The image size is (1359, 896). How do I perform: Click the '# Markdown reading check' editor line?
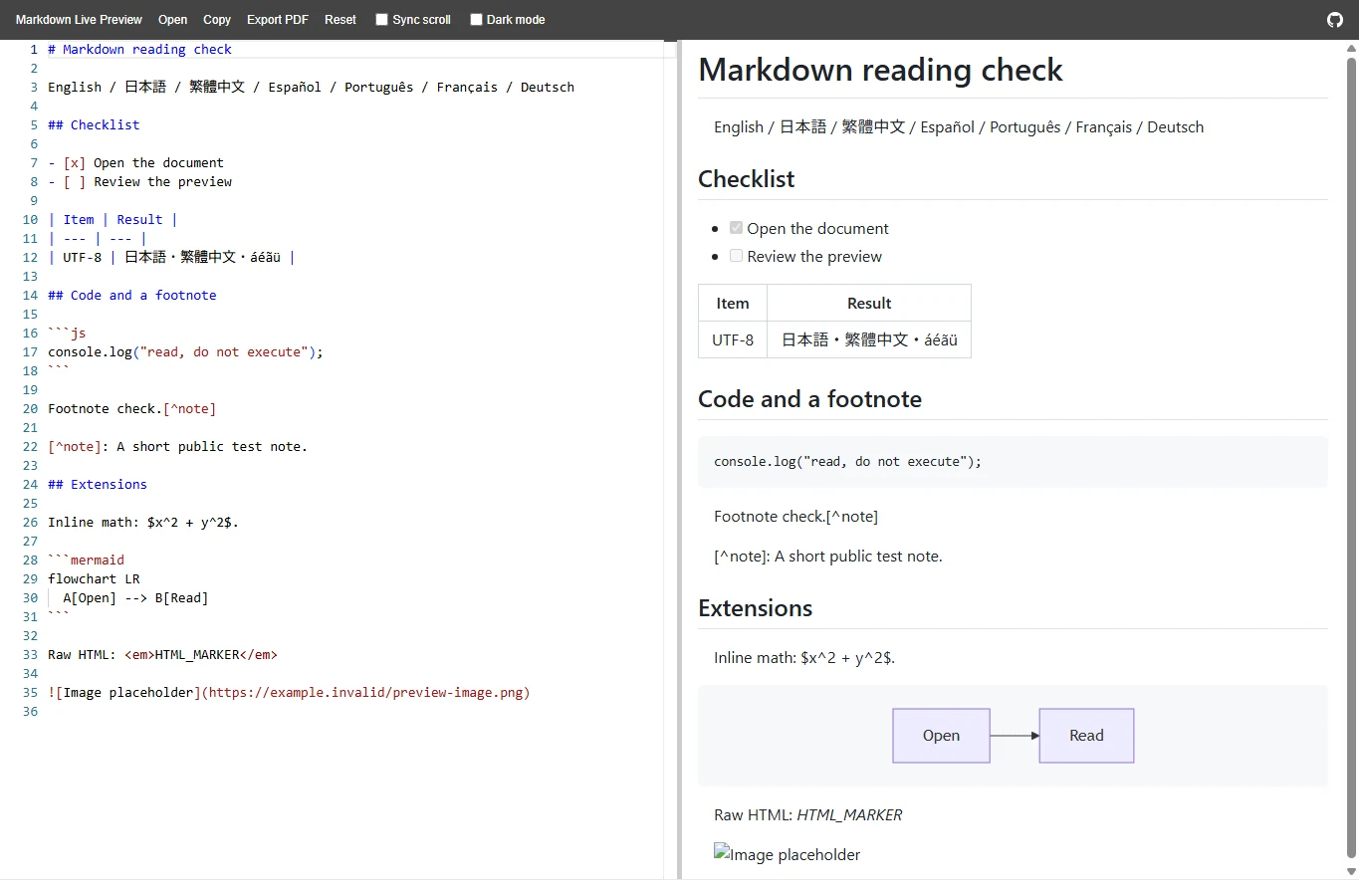pos(139,49)
